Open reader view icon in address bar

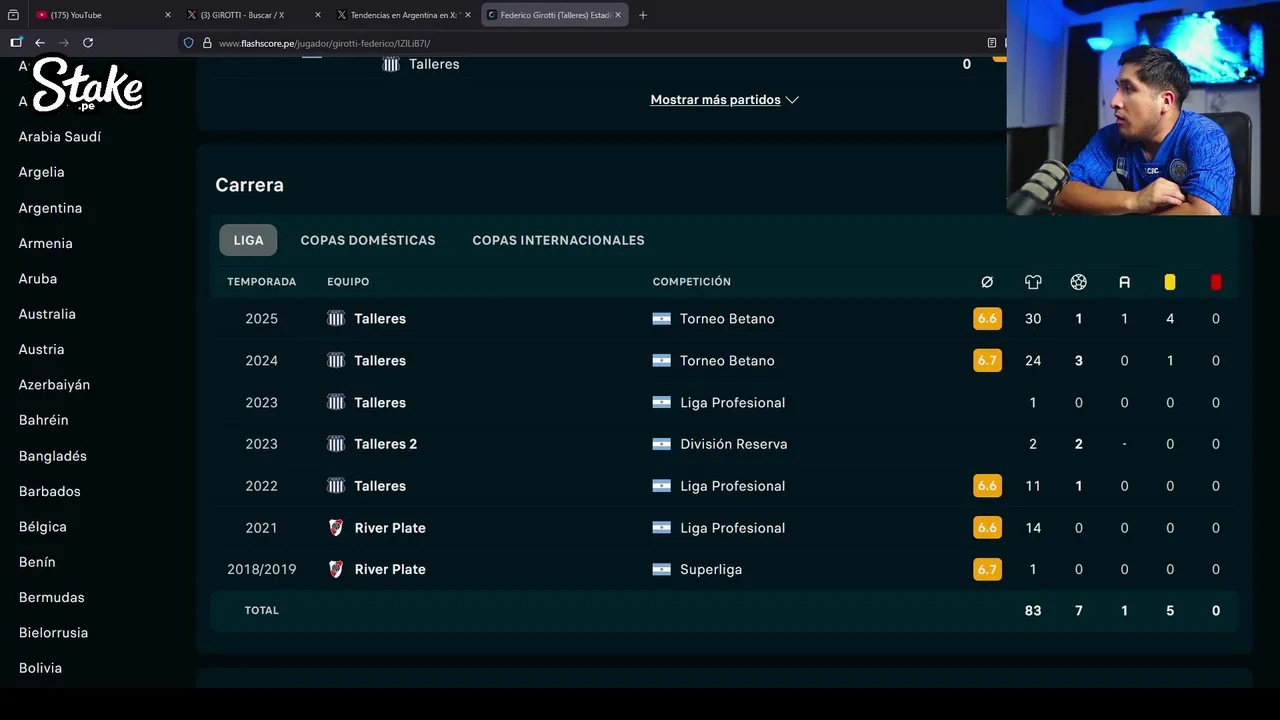coord(992,43)
